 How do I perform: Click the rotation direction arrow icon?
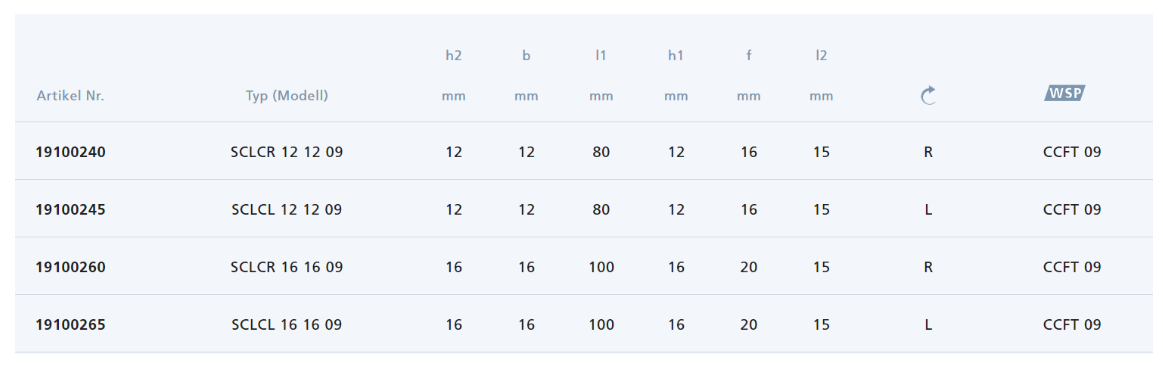pyautogui.click(x=928, y=95)
